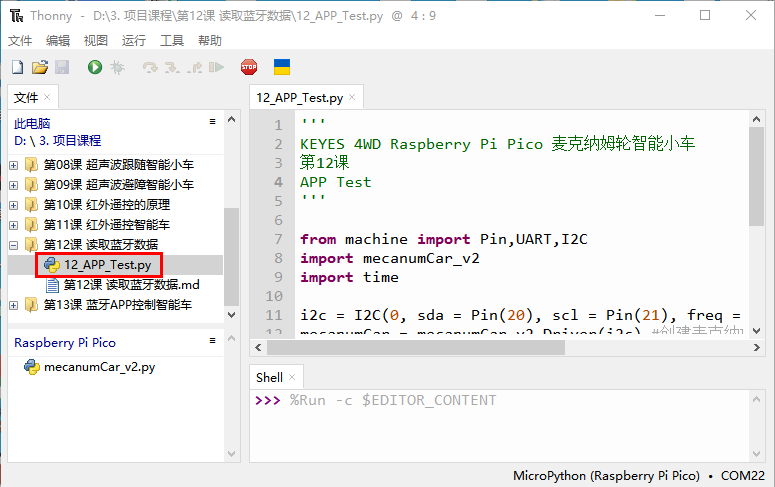
Task: Click file tree scroll up arrow
Action: click(231, 120)
